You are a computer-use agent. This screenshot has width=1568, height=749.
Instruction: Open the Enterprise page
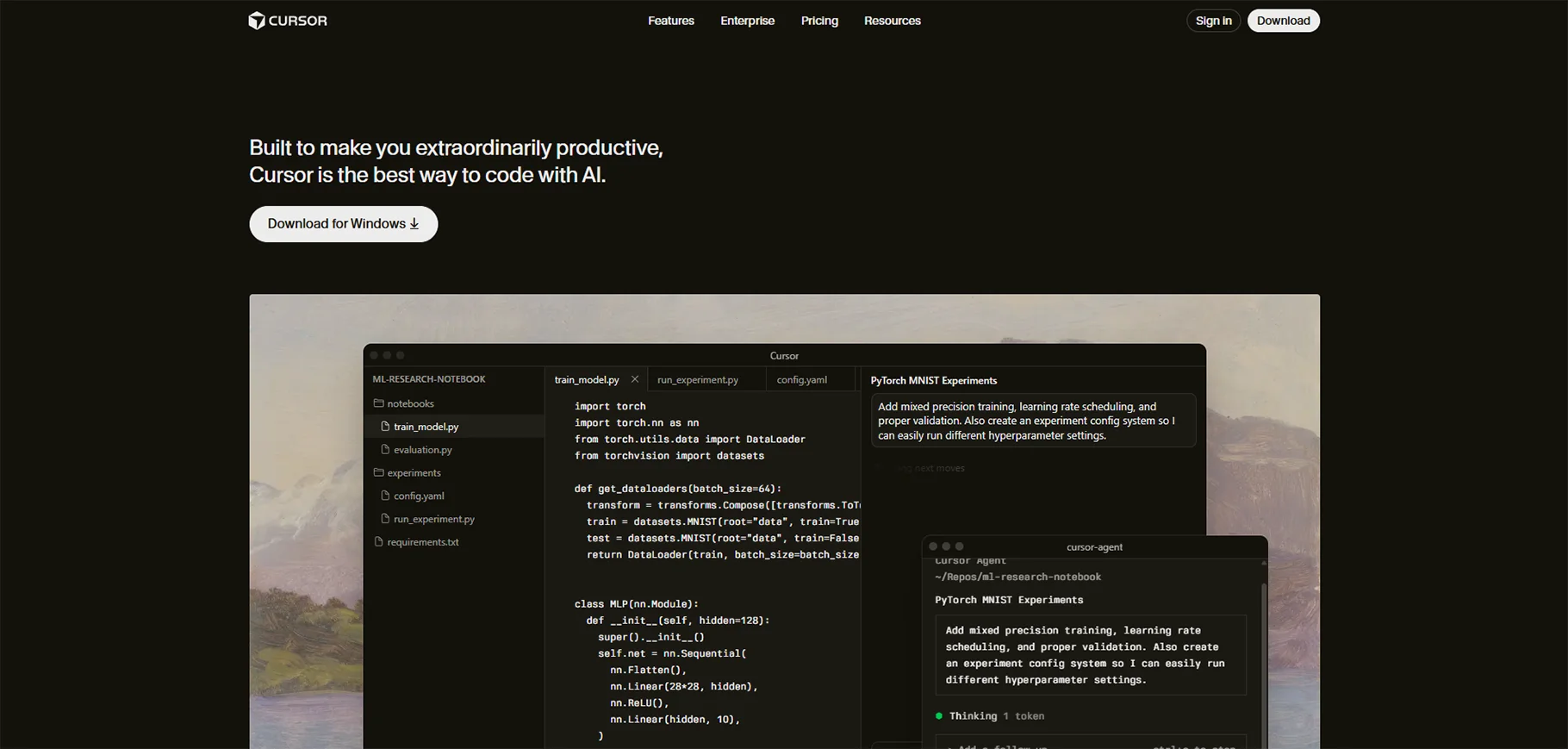(x=747, y=21)
